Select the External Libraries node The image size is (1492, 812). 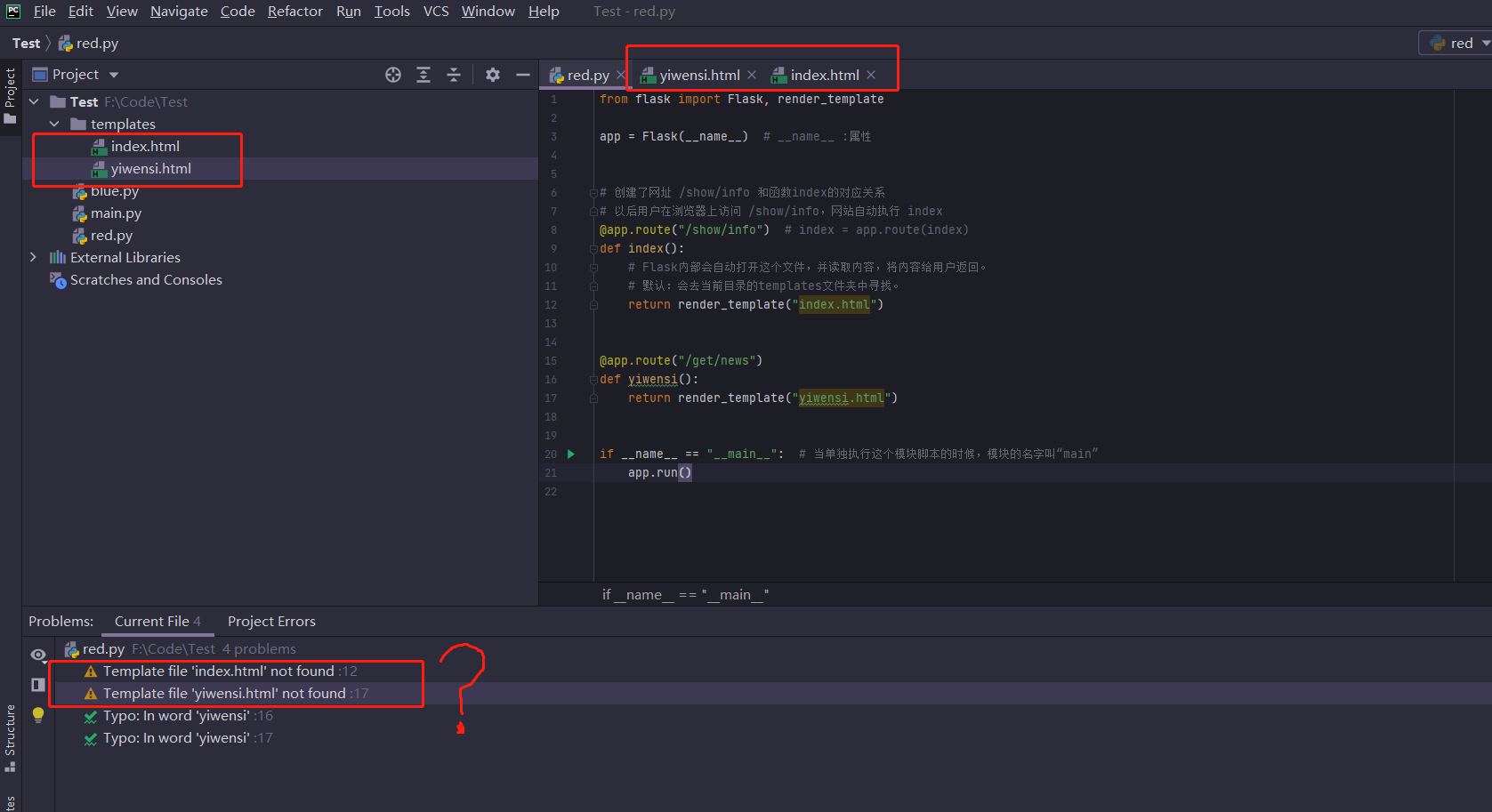[125, 257]
